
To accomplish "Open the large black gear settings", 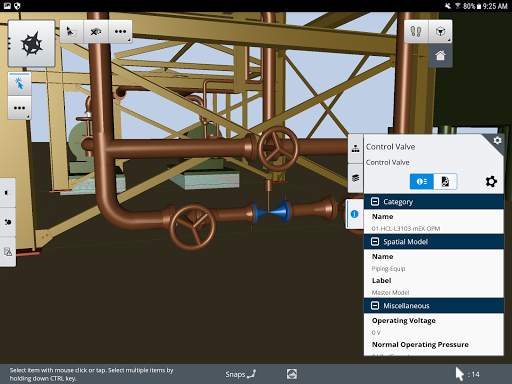I will [491, 182].
